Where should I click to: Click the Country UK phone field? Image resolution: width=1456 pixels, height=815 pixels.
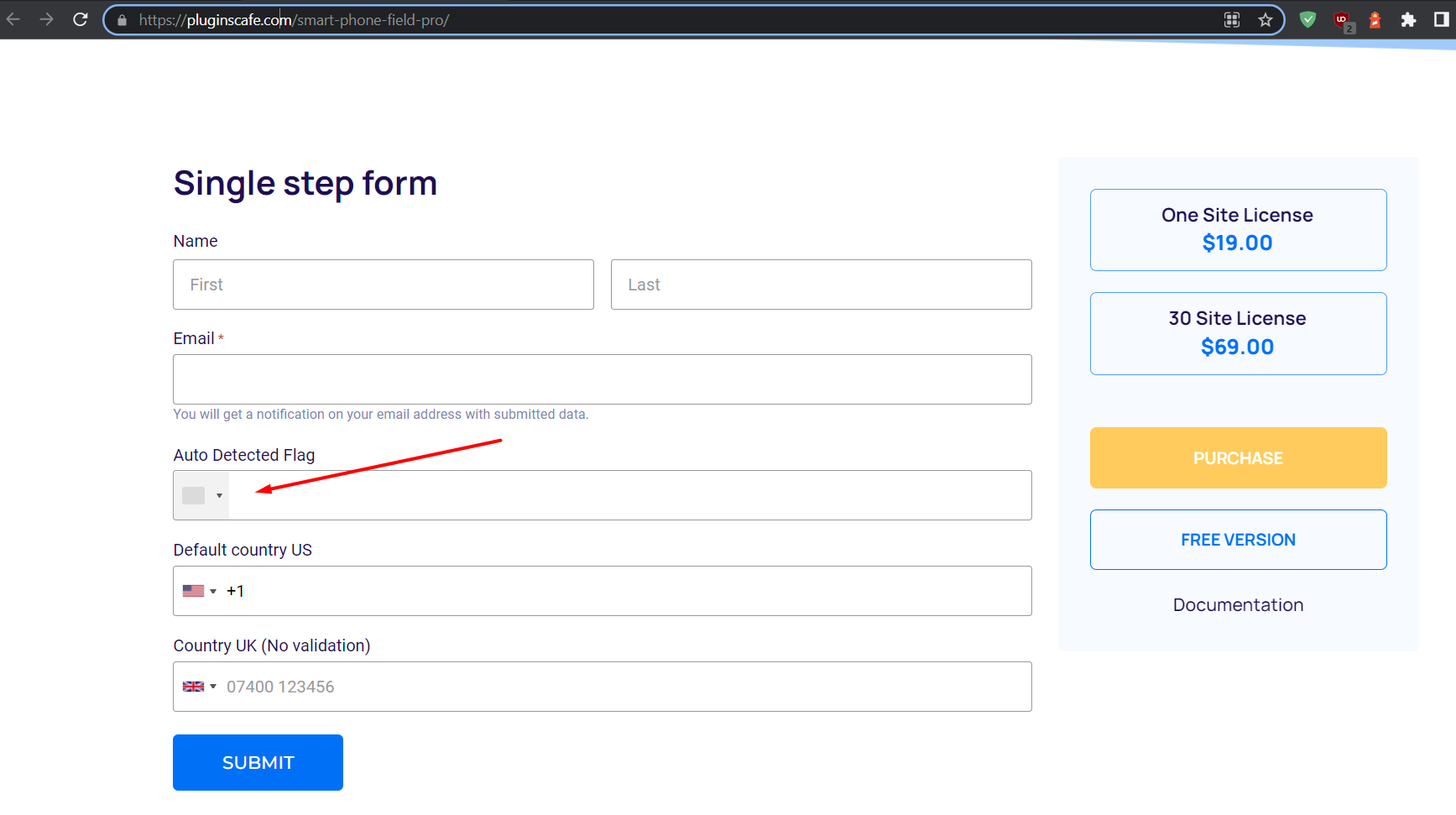(603, 687)
